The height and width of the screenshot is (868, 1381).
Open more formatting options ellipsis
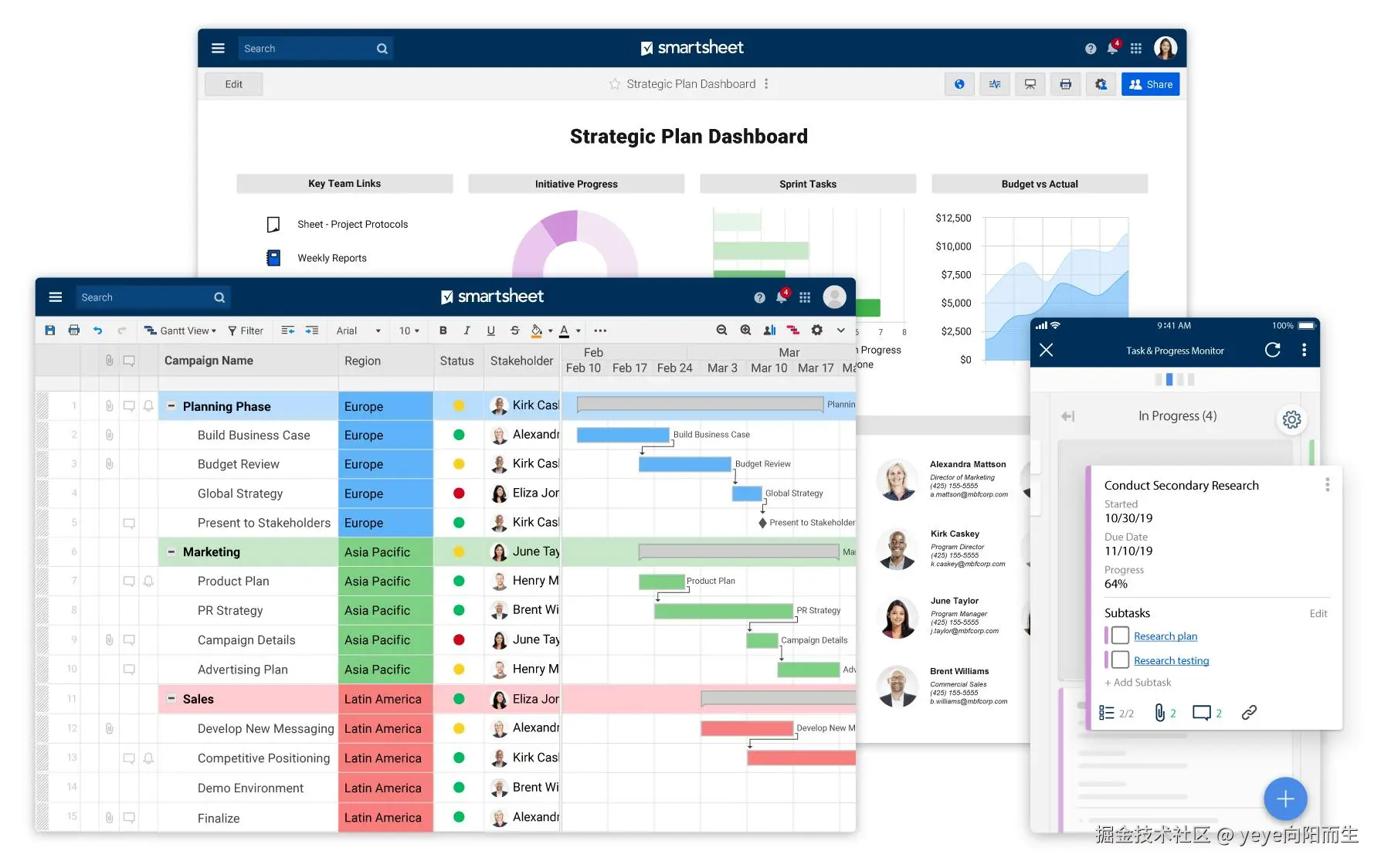pyautogui.click(x=600, y=331)
